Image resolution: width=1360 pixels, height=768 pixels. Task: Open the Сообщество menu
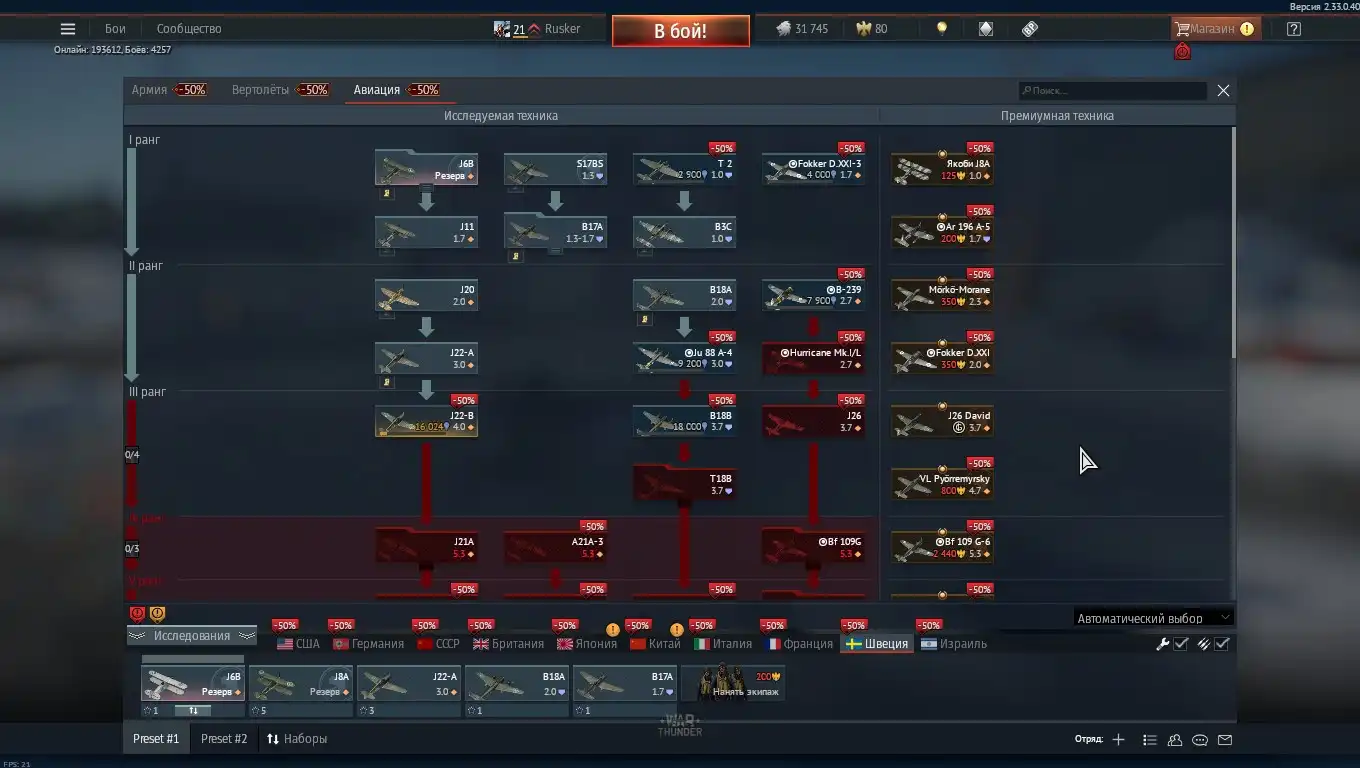pos(189,29)
